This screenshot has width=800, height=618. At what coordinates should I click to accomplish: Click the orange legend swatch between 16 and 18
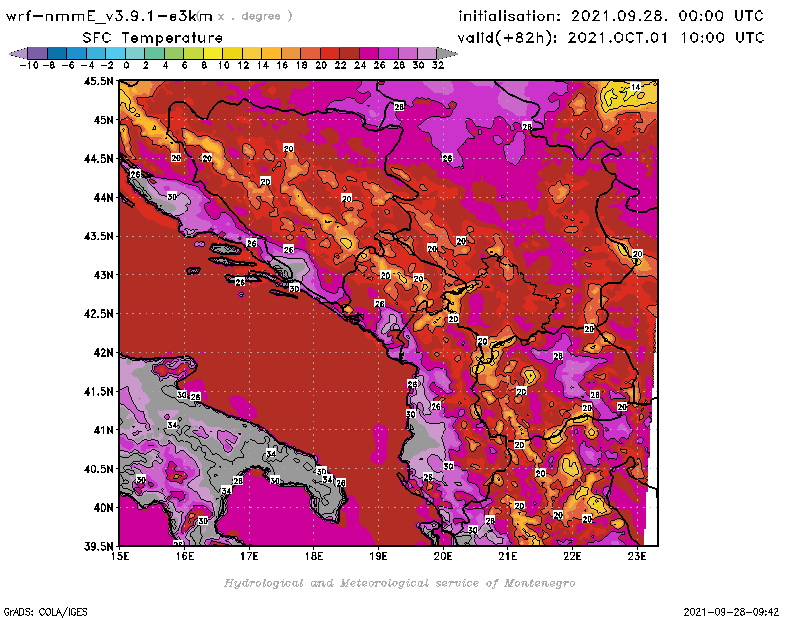pos(291,53)
